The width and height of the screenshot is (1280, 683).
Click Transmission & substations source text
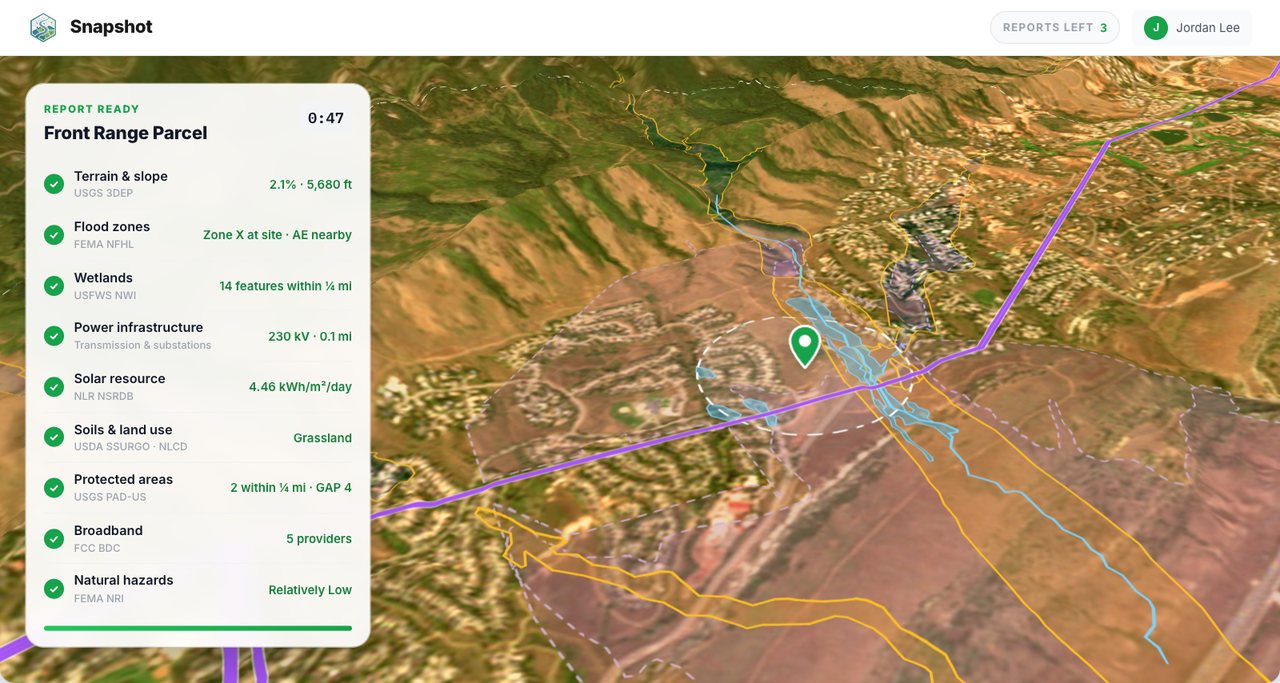click(143, 345)
